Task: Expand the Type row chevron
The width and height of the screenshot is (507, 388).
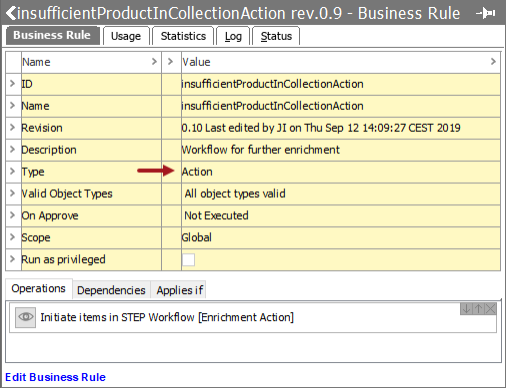Action: (x=12, y=171)
